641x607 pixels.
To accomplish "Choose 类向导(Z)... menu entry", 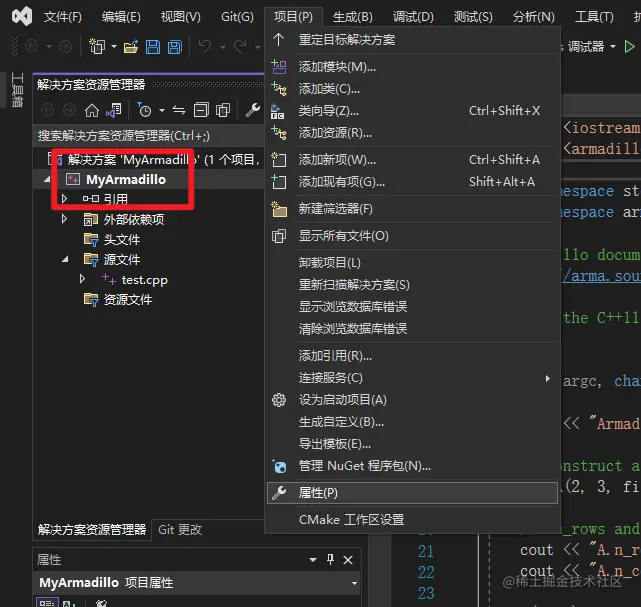I will 413,111.
